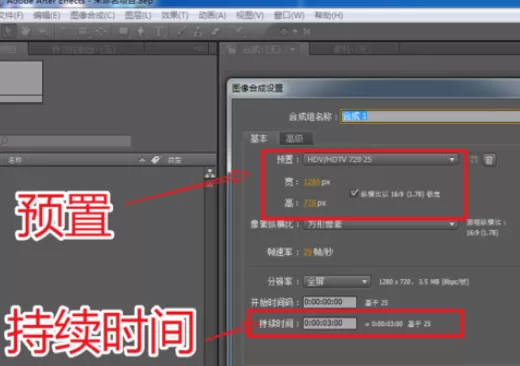Screen dimensions: 520x366
Task: Click the frame rate value 25
Action: coord(307,252)
